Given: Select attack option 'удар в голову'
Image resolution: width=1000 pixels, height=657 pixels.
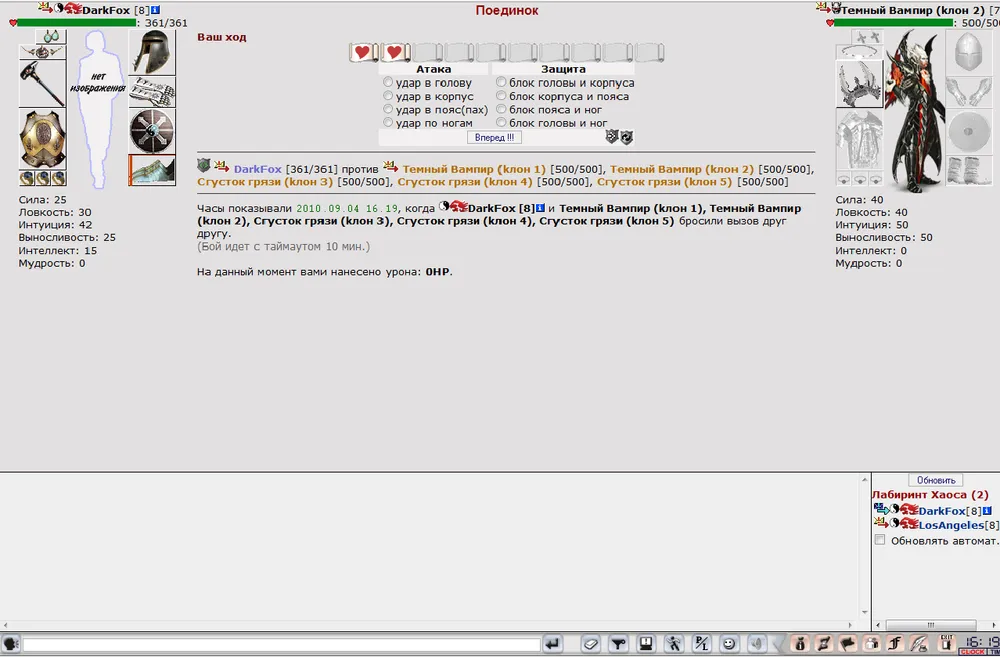Looking at the screenshot, I should point(389,83).
